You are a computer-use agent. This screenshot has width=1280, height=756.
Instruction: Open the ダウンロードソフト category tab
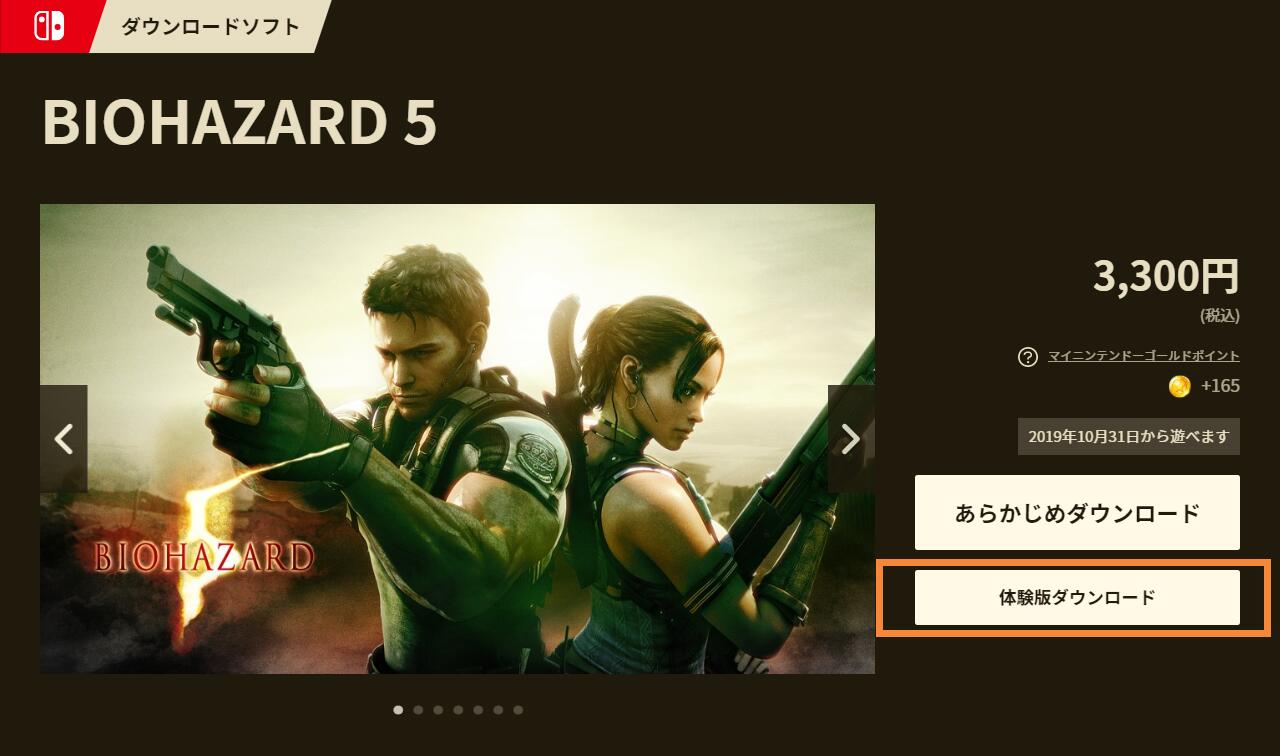pyautogui.click(x=210, y=26)
